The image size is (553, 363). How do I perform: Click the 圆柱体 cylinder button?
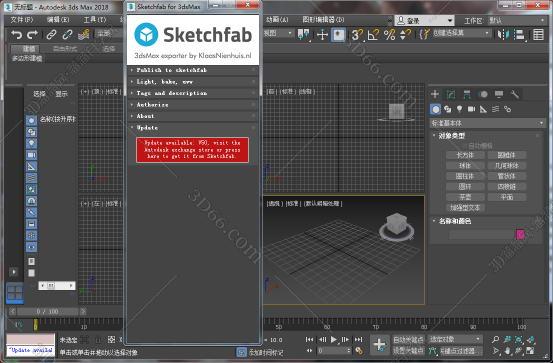pos(465,176)
